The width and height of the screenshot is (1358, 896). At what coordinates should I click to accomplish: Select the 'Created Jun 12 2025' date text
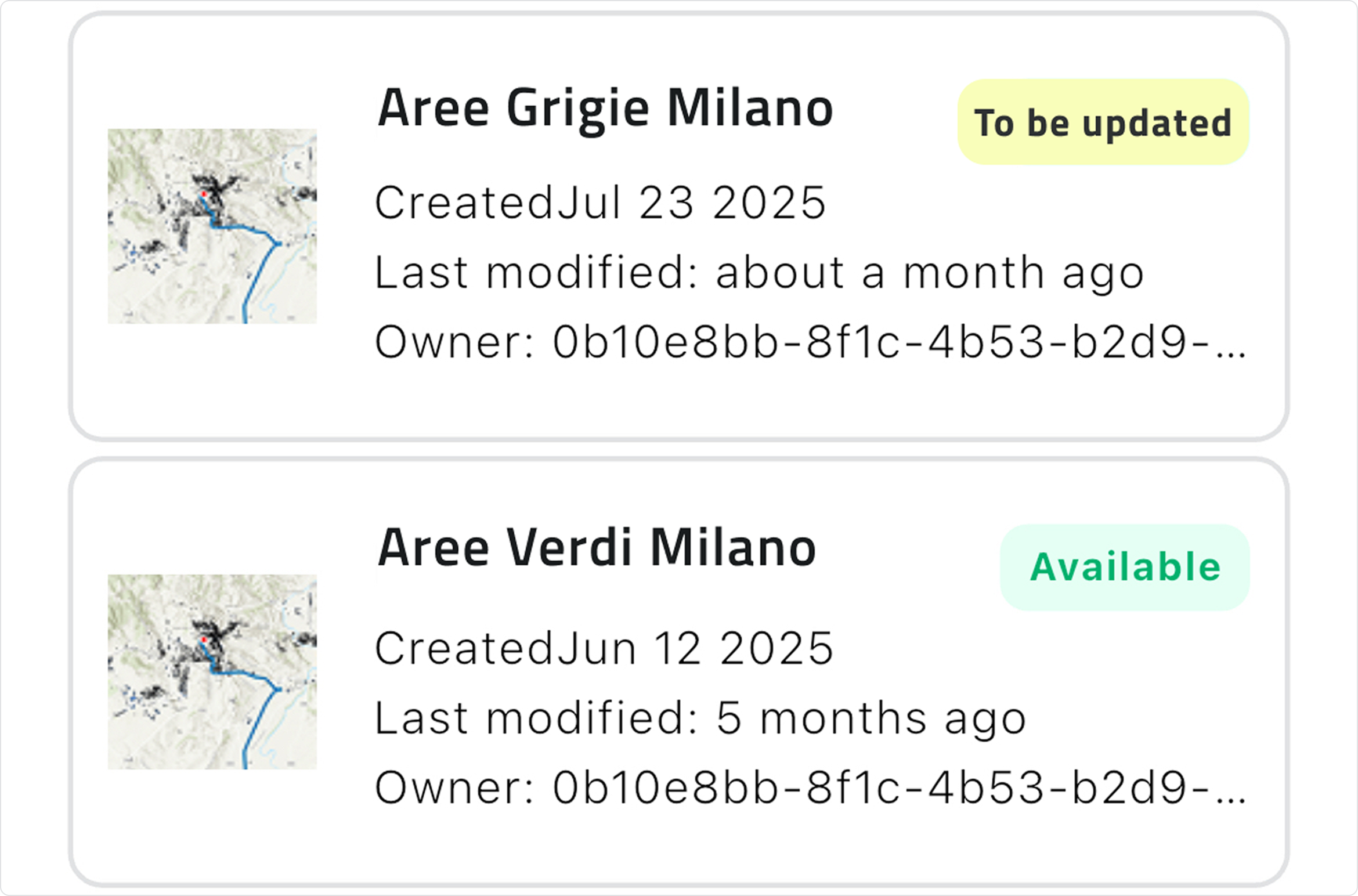pos(604,648)
